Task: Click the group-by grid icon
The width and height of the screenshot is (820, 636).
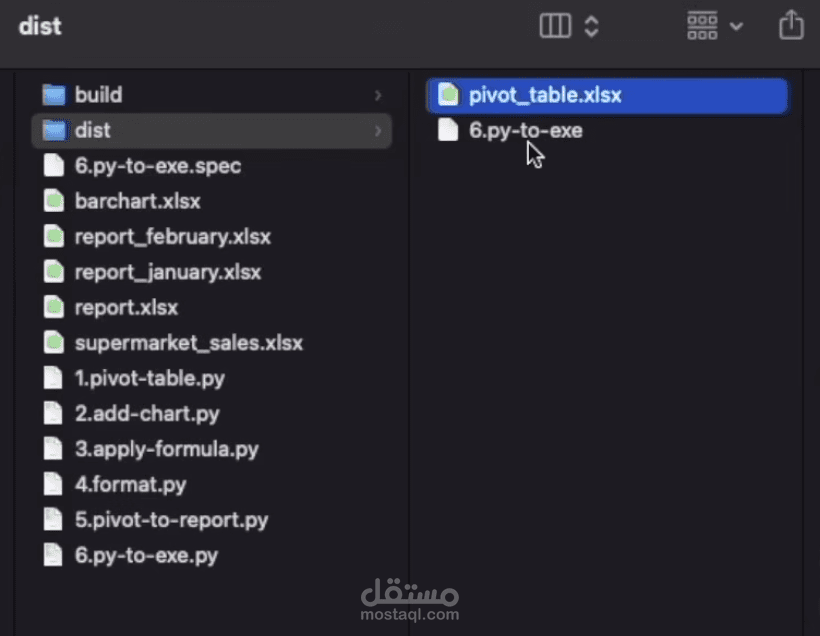Action: pyautogui.click(x=702, y=26)
